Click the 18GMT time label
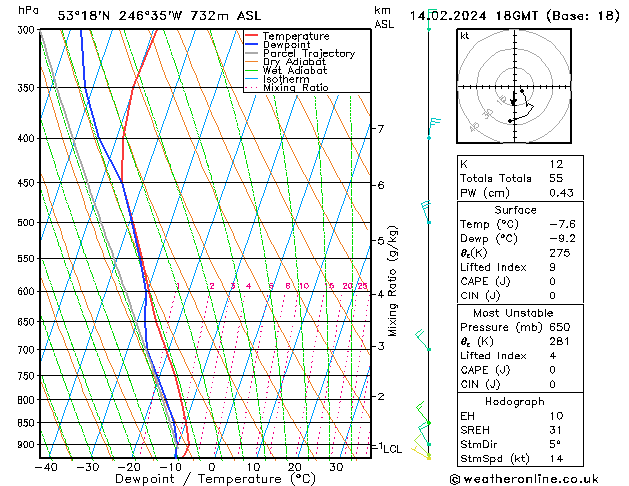The height and width of the screenshot is (486, 629). coord(517,16)
